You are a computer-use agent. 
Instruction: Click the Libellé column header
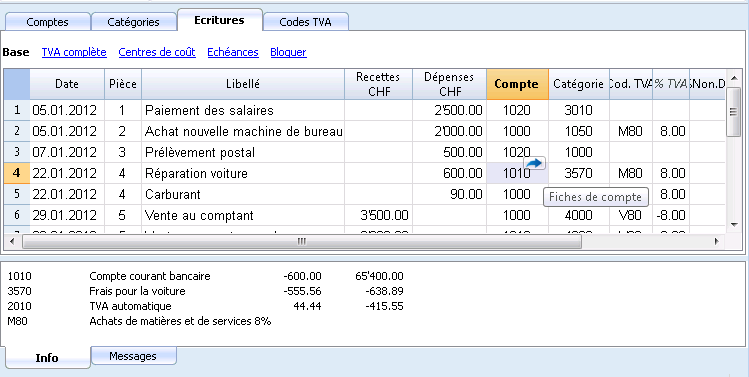[243, 84]
